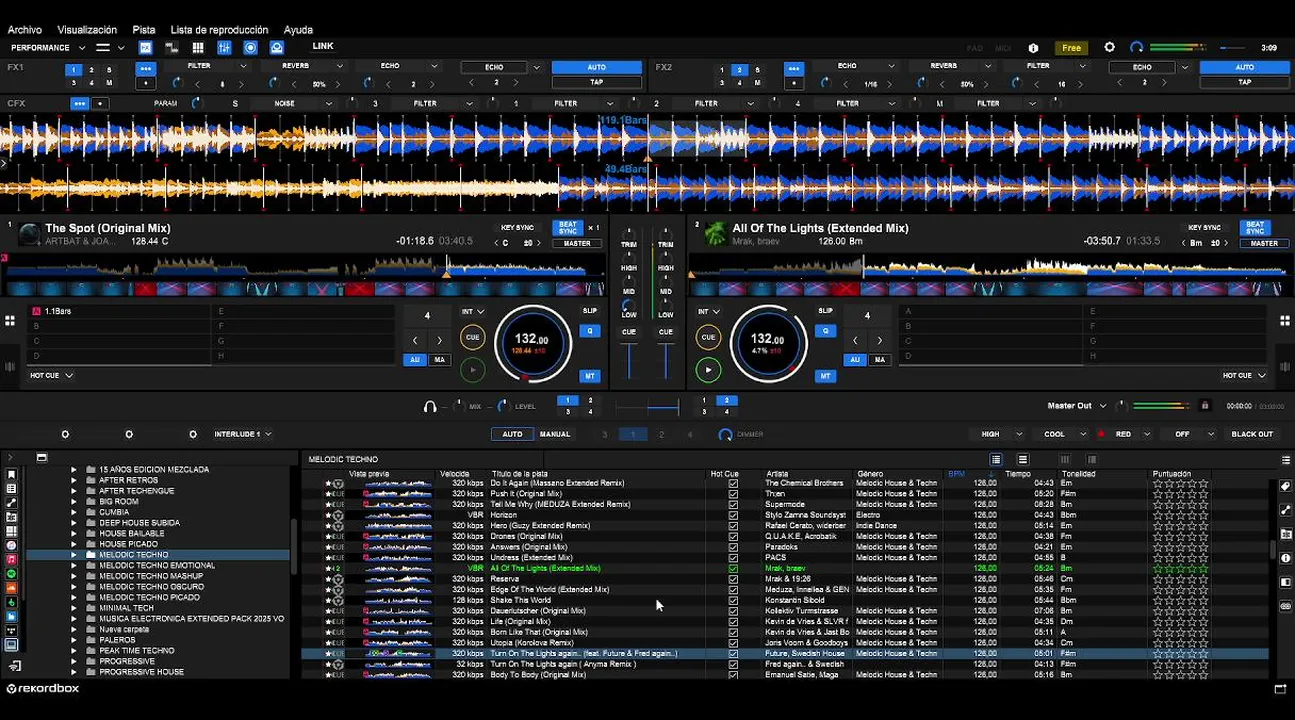This screenshot has width=1295, height=720.
Task: Select FX1 channel 1 assign button
Action: coord(73,70)
